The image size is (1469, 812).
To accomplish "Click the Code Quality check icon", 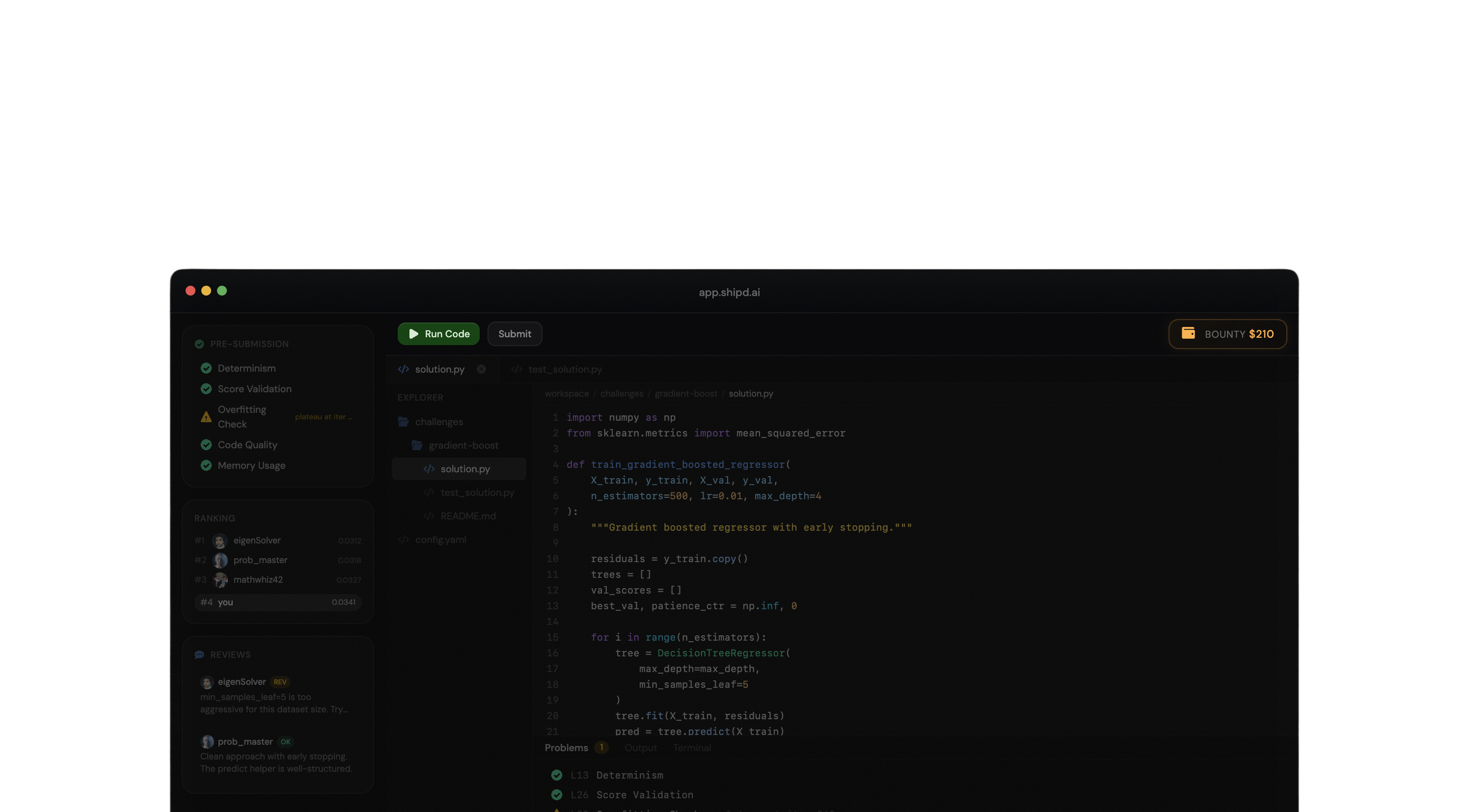I will [206, 444].
